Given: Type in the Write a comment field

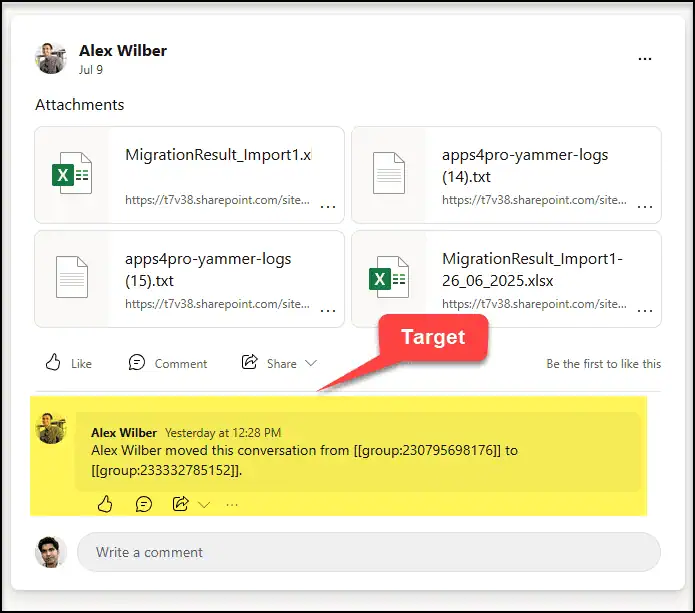Looking at the screenshot, I should click(x=368, y=552).
